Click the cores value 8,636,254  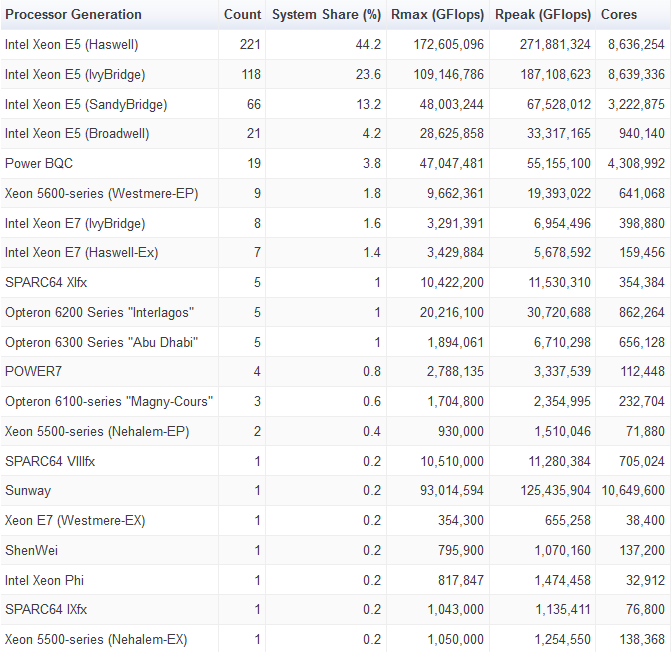pyautogui.click(x=636, y=45)
